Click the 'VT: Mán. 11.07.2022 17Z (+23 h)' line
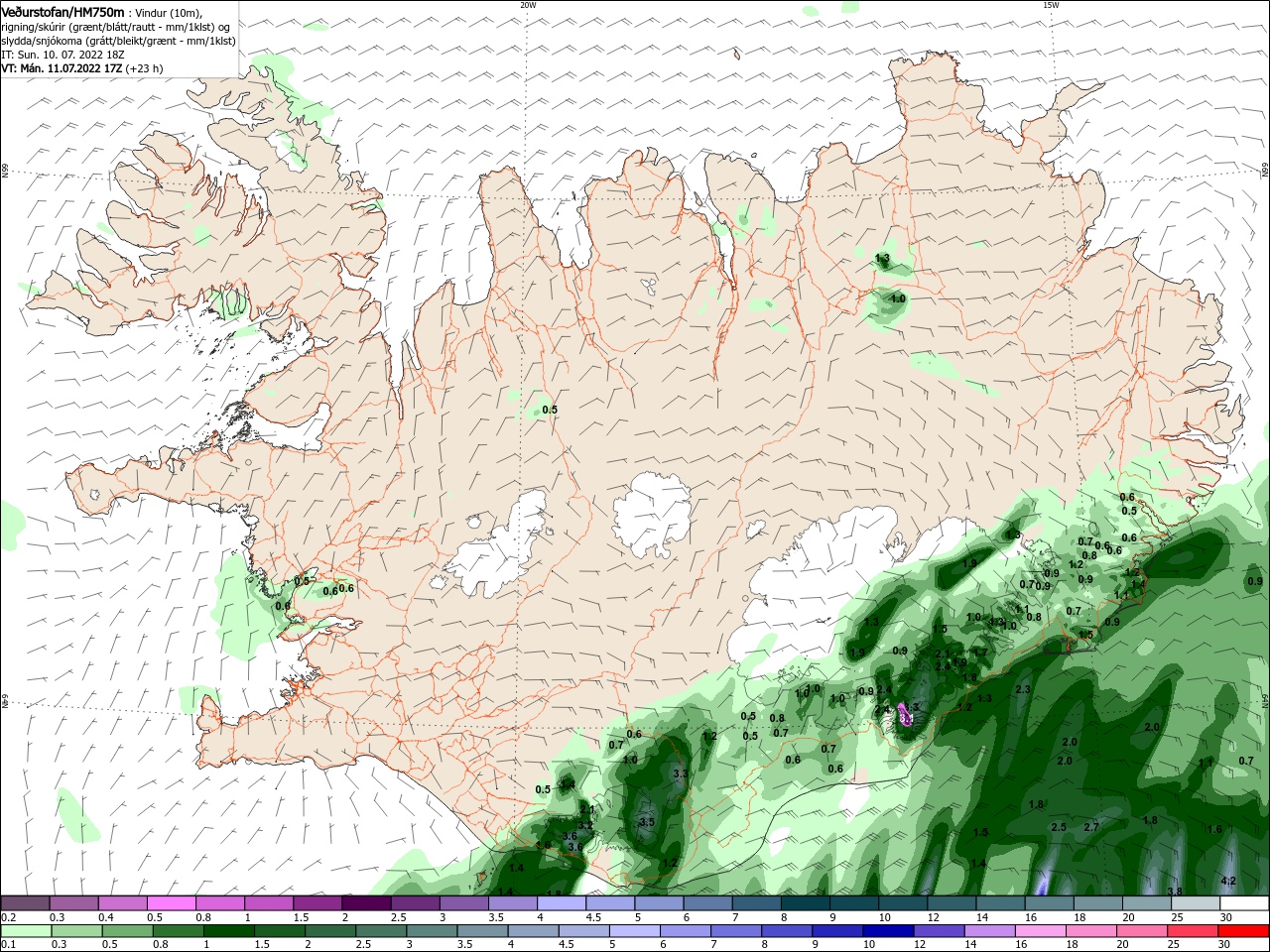1270x952 pixels. pos(82,68)
